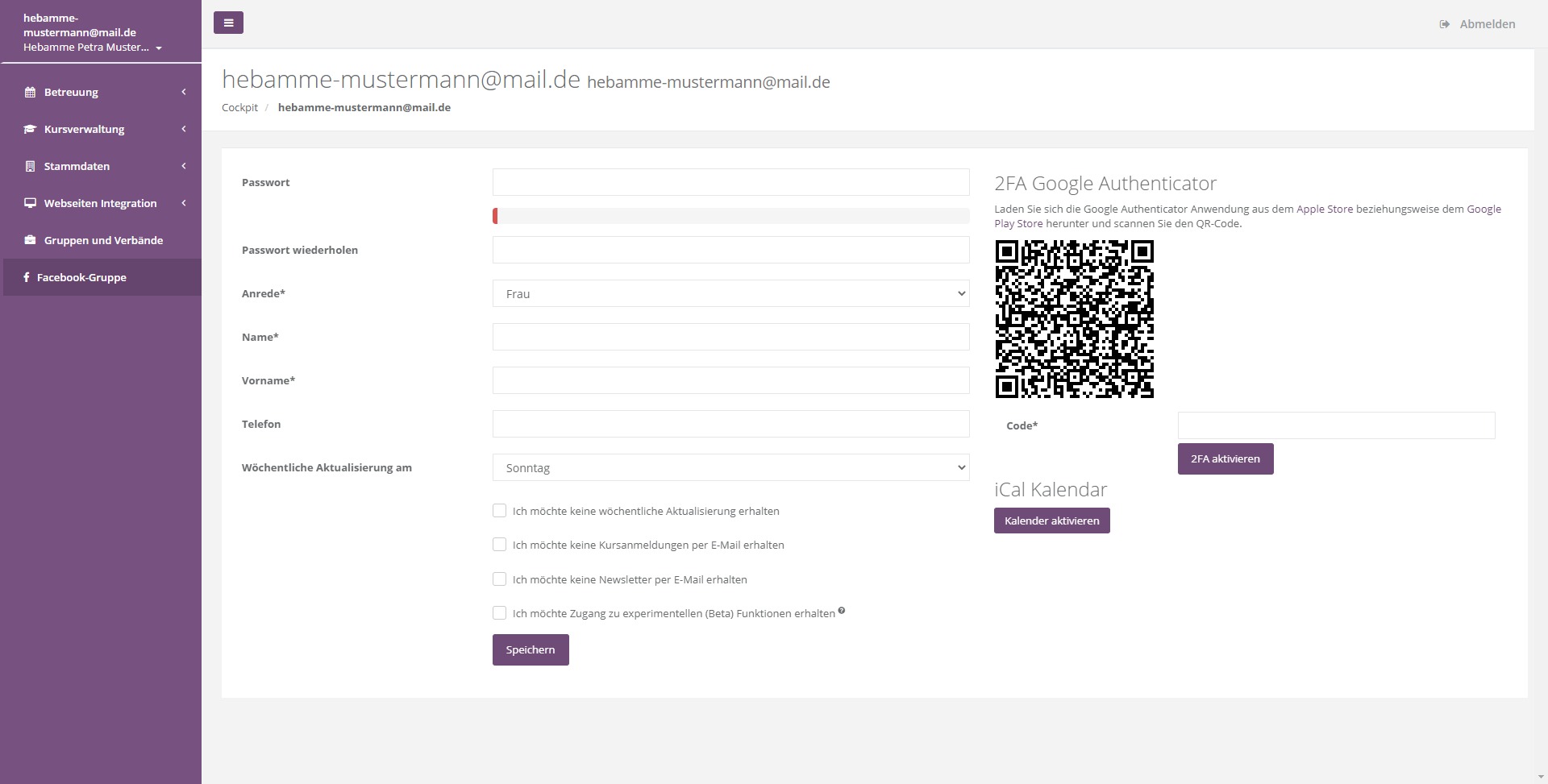Click the hamburger menu toggle icon

[228, 23]
